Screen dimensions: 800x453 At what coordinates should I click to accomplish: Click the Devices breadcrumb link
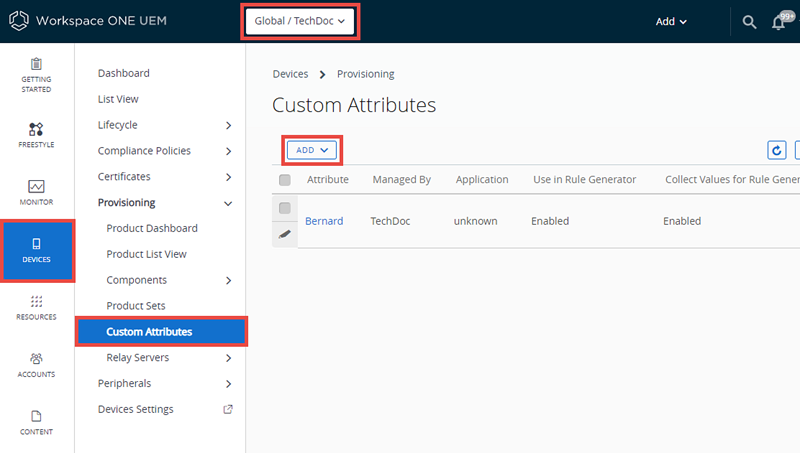(290, 74)
